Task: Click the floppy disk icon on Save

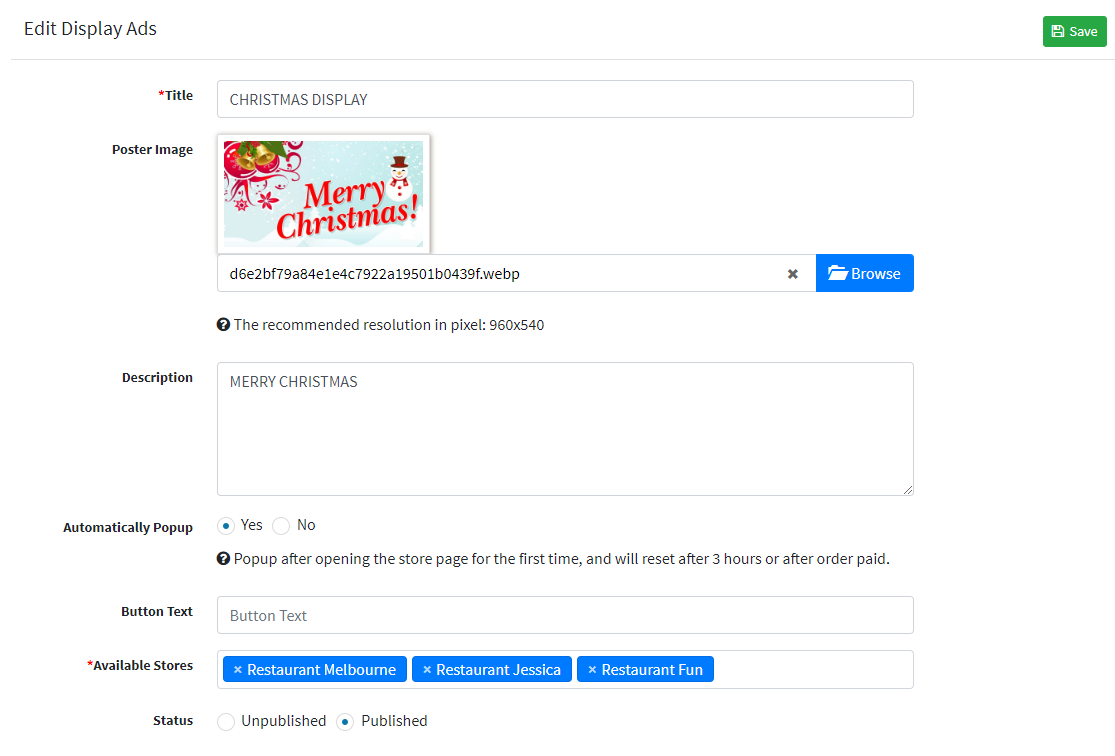Action: [1057, 31]
